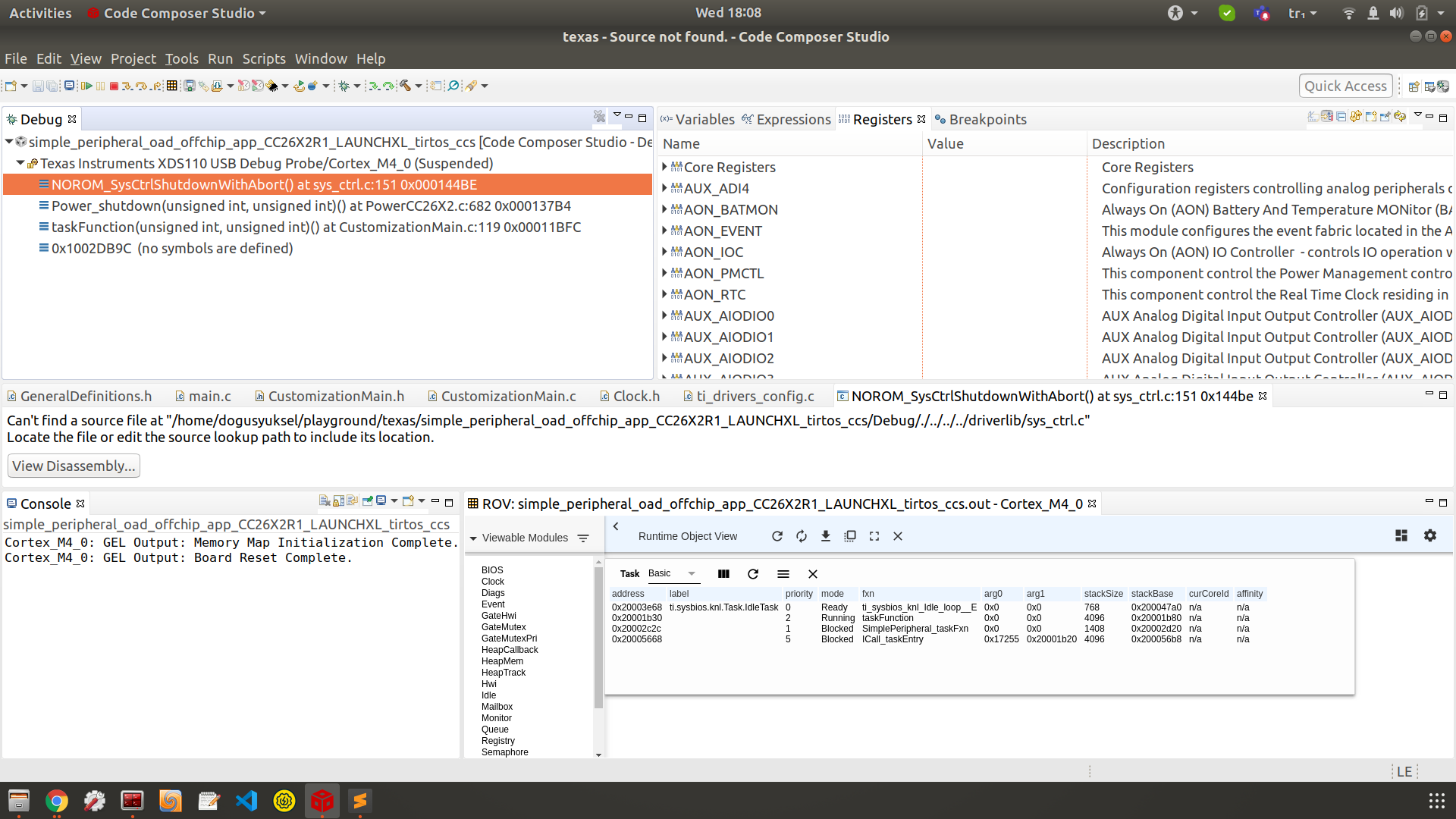Expand AUX_ADI4 register group
This screenshot has width=1456, height=819.
click(x=664, y=188)
